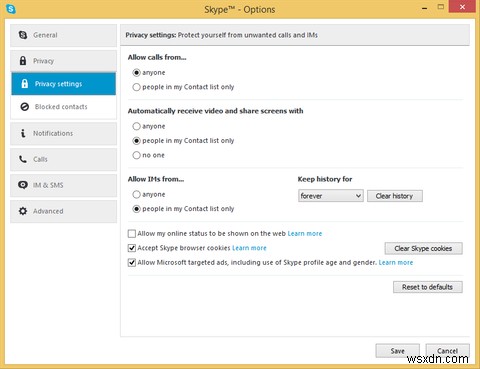Click the Blocked contacts ban icon
This screenshot has height=369, width=480.
(x=24, y=107)
